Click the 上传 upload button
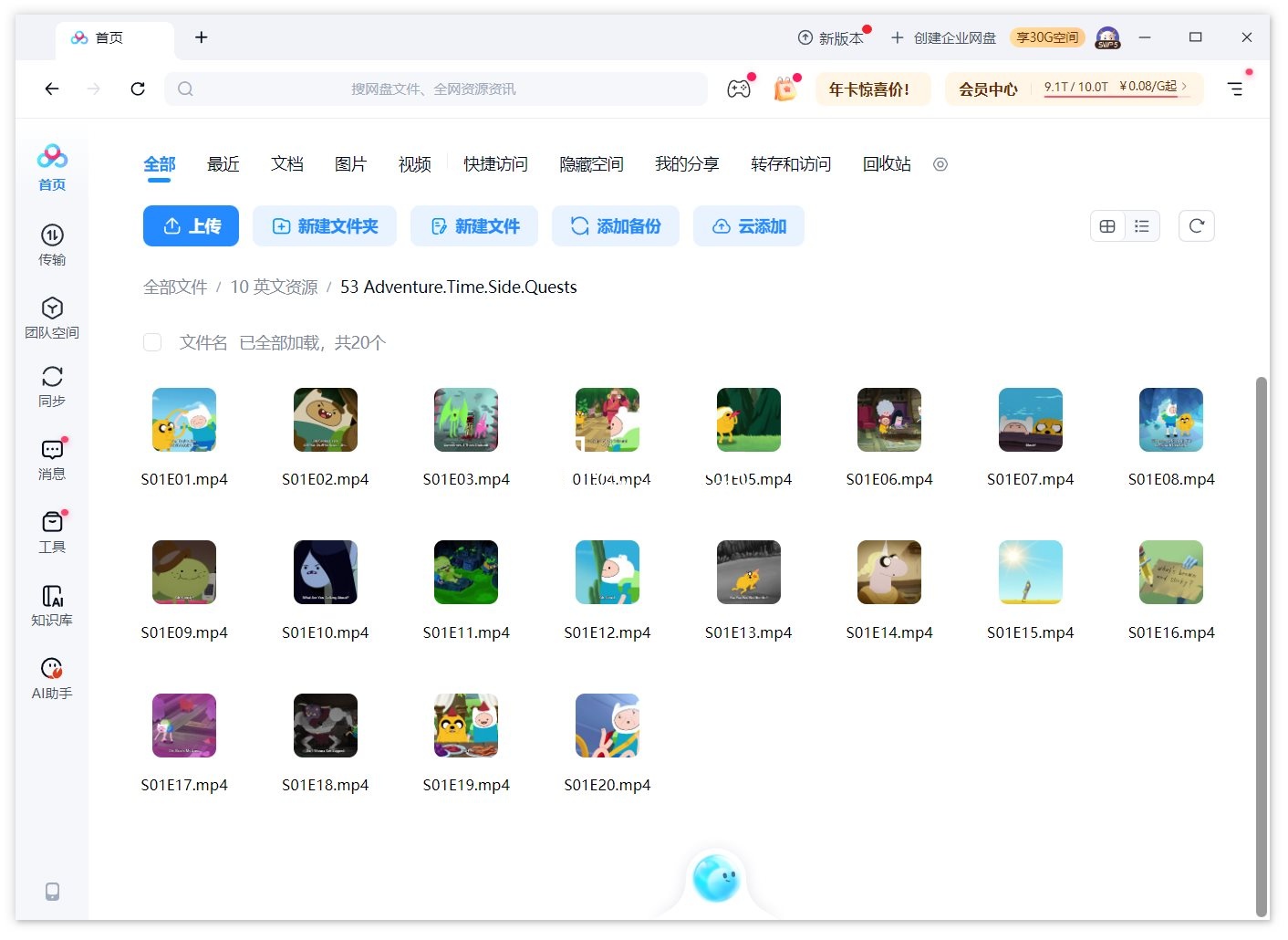Image resolution: width=1288 pixels, height=940 pixels. click(x=191, y=226)
